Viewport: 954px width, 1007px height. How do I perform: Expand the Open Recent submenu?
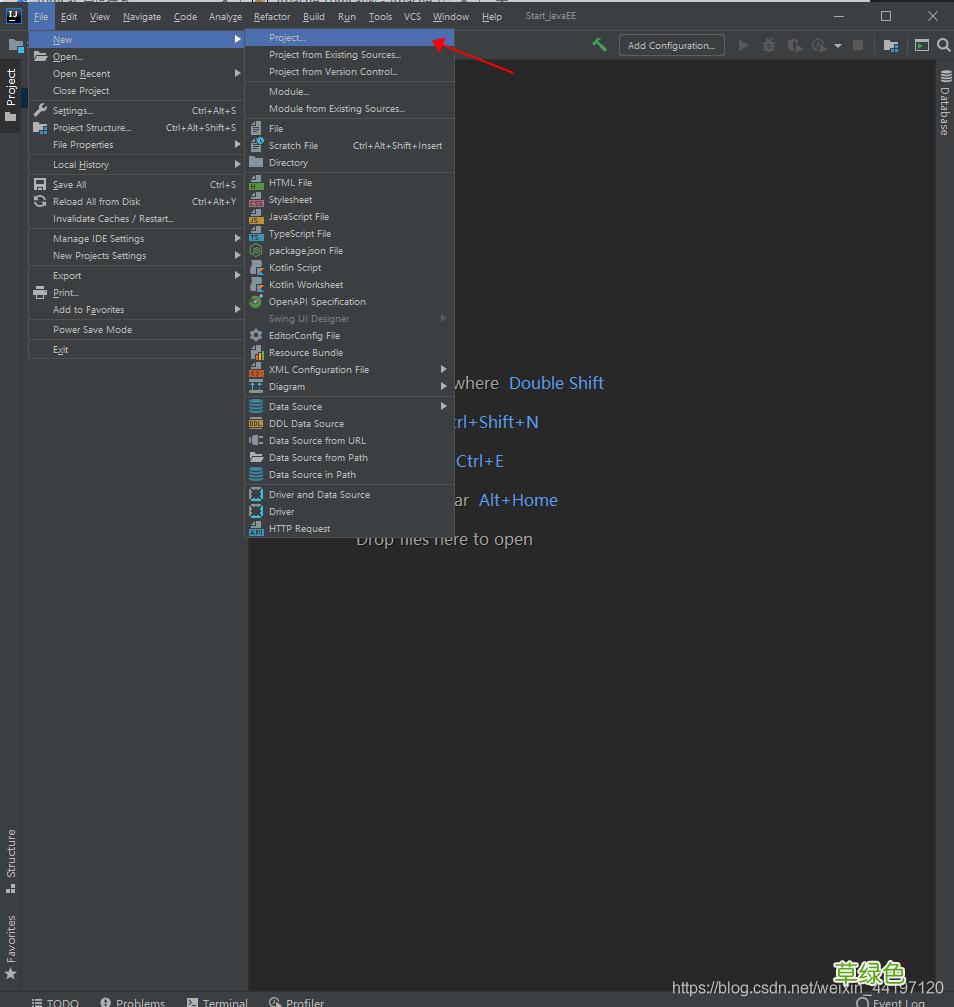82,74
